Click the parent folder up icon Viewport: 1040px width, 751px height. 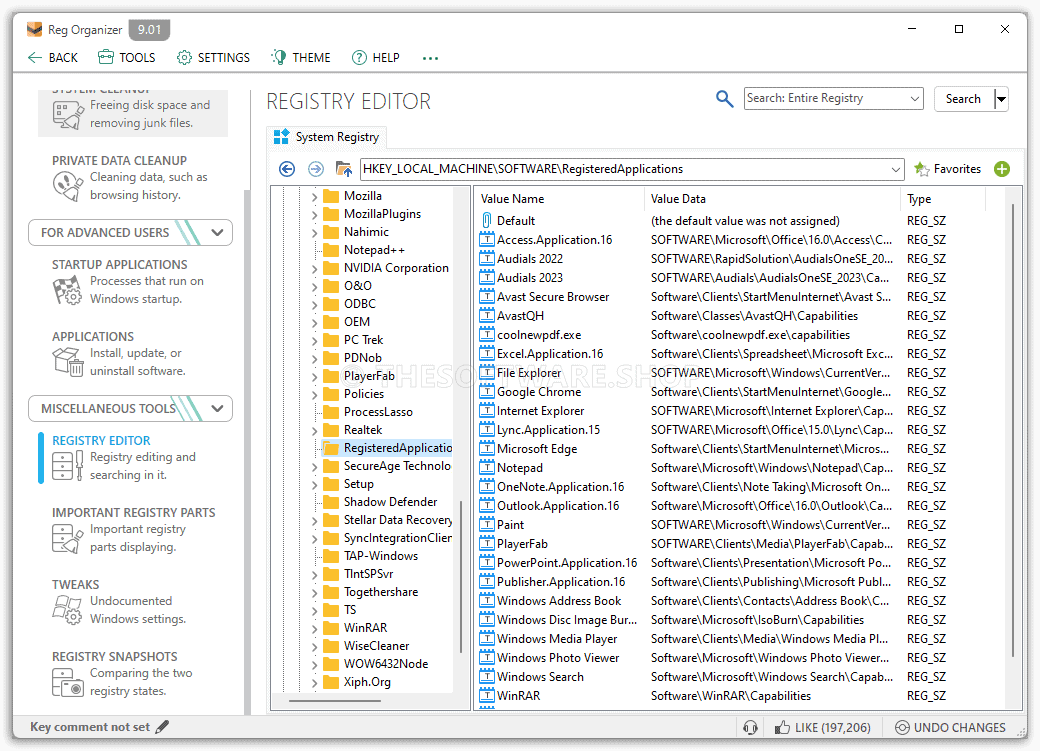point(344,169)
